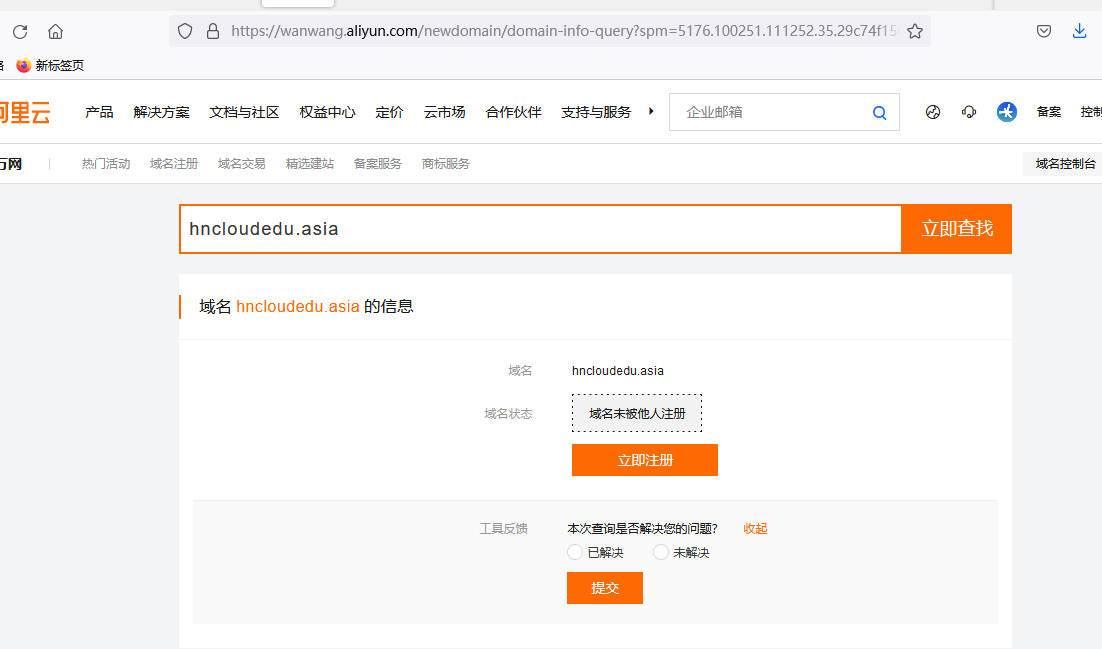Click the 备案 link in the header
The height and width of the screenshot is (649, 1102).
pos(1049,112)
